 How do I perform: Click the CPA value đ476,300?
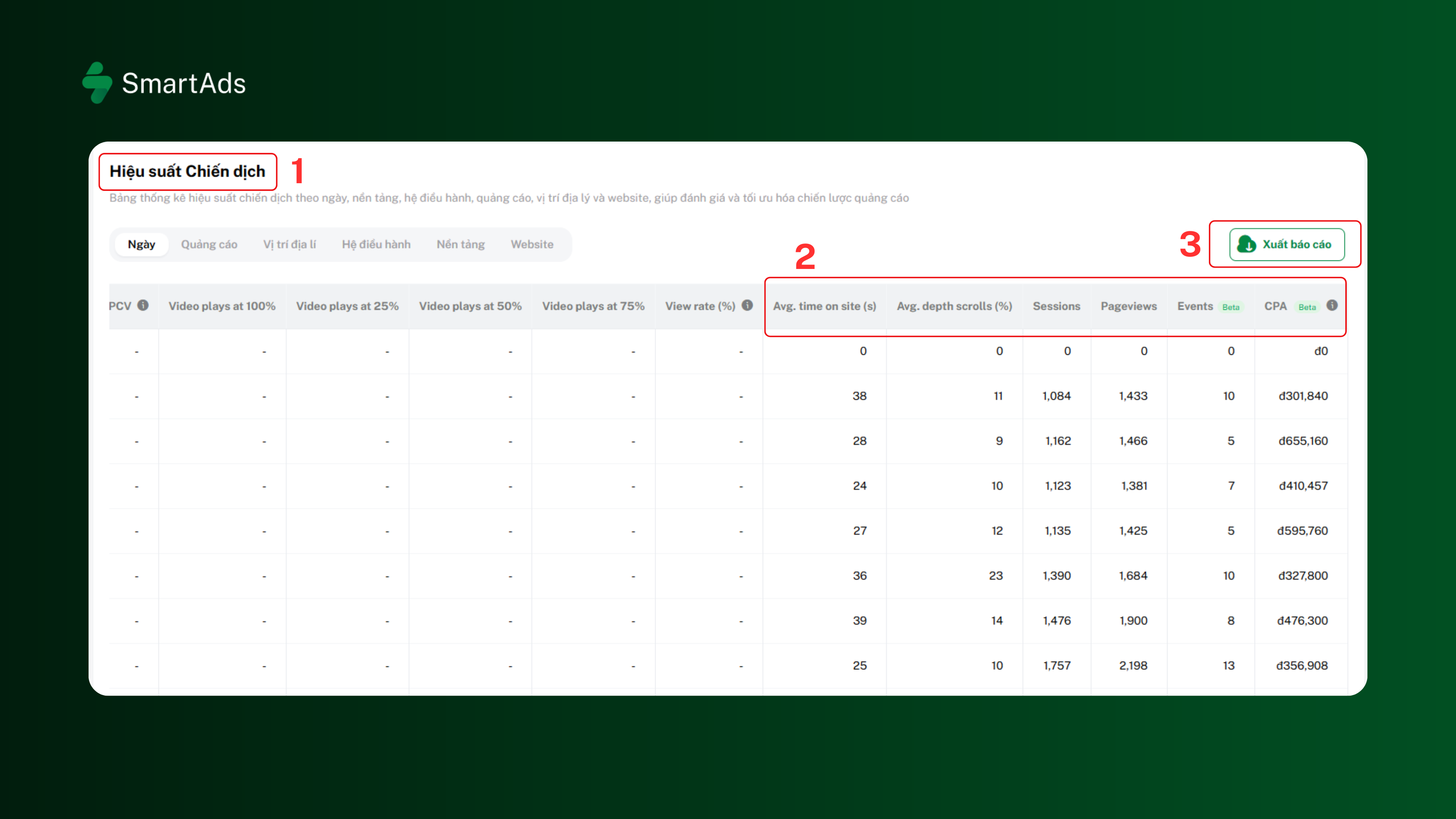pos(1302,620)
